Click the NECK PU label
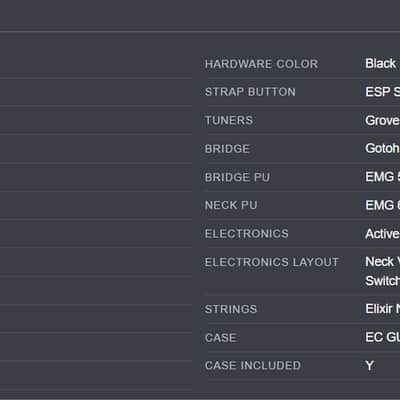The height and width of the screenshot is (400, 400). tap(231, 205)
